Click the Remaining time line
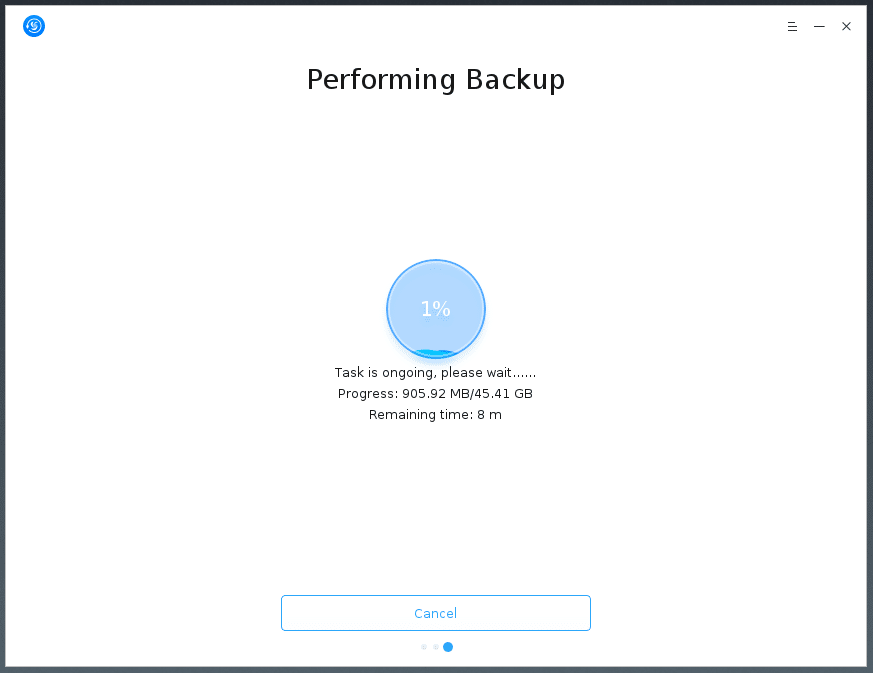Viewport: 873px width, 673px height. pyautogui.click(x=435, y=415)
